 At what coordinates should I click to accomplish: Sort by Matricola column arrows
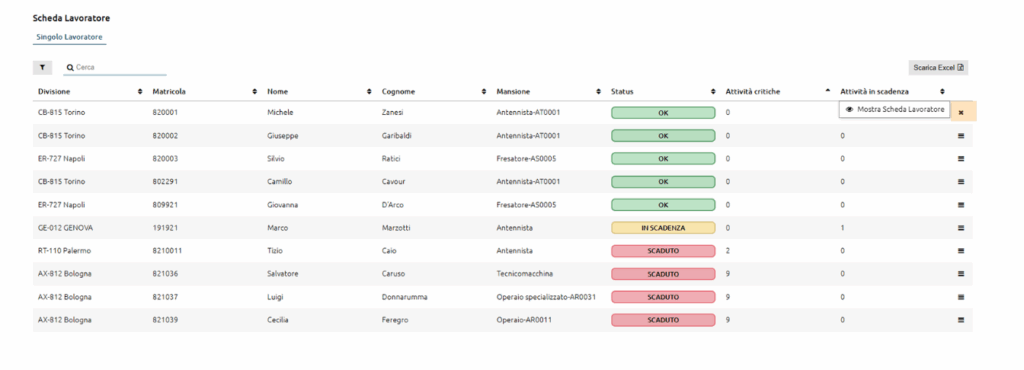pyautogui.click(x=255, y=91)
